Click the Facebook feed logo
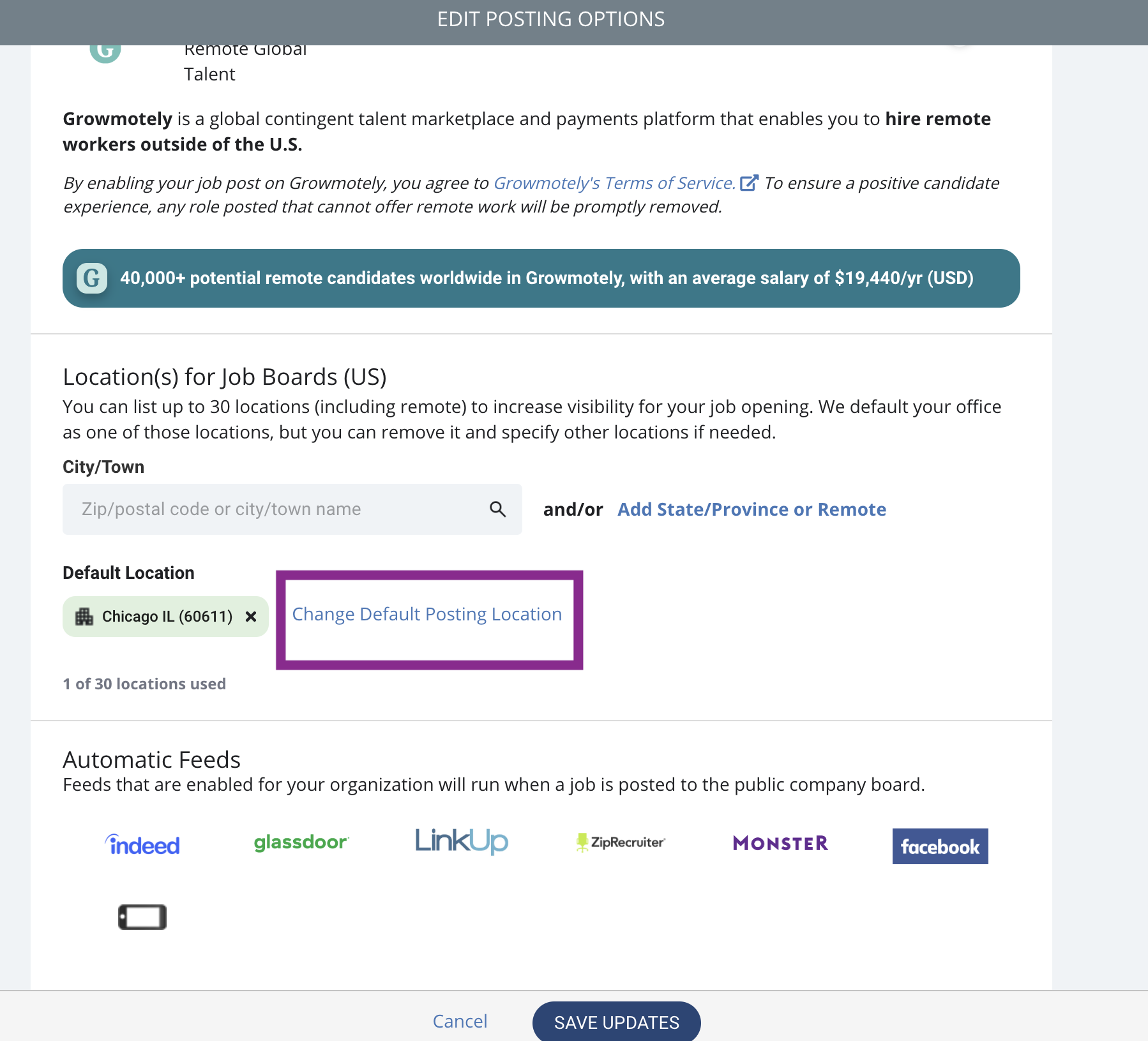The image size is (1148, 1041). (x=940, y=846)
